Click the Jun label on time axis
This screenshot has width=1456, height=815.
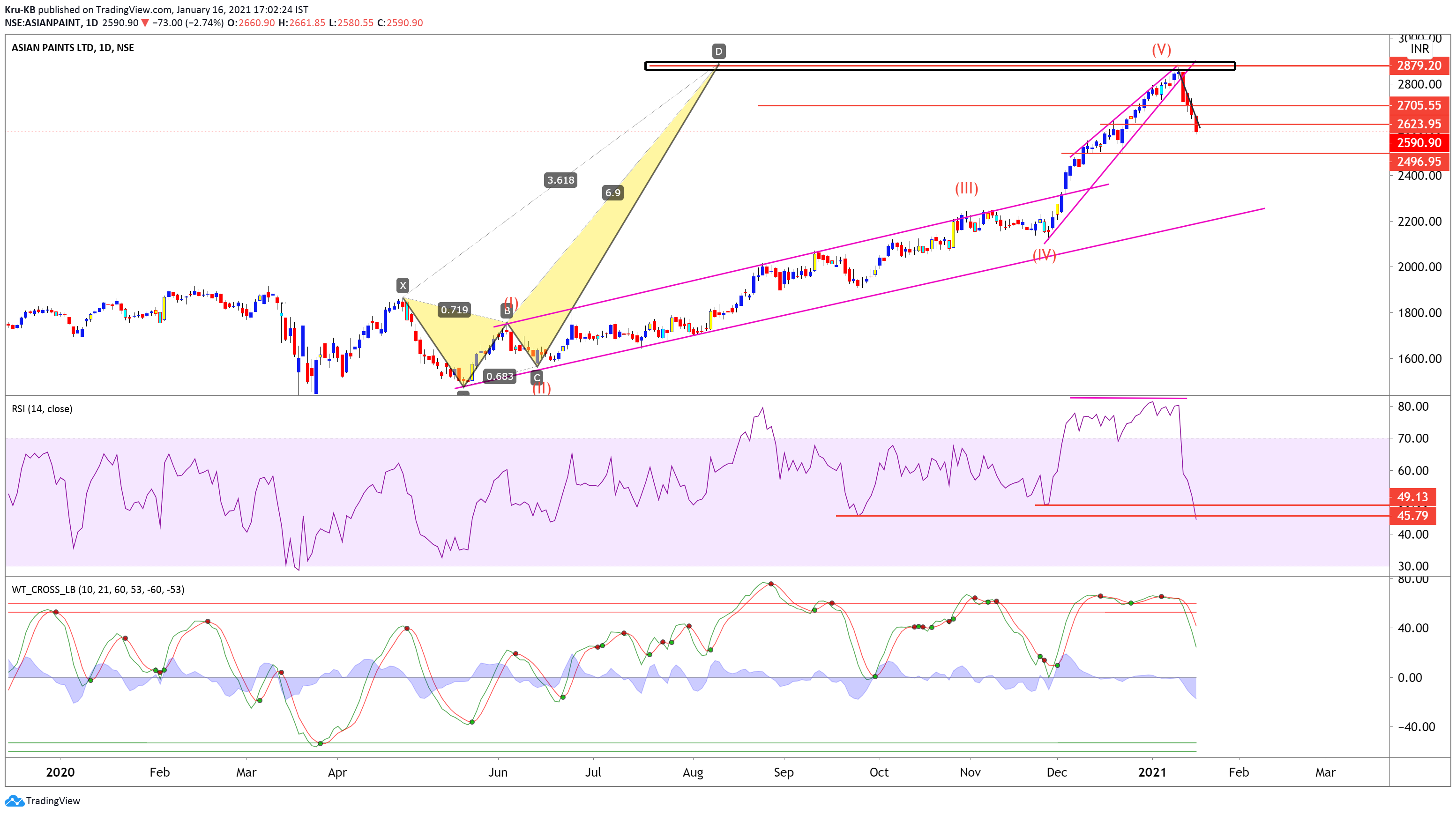[x=497, y=772]
